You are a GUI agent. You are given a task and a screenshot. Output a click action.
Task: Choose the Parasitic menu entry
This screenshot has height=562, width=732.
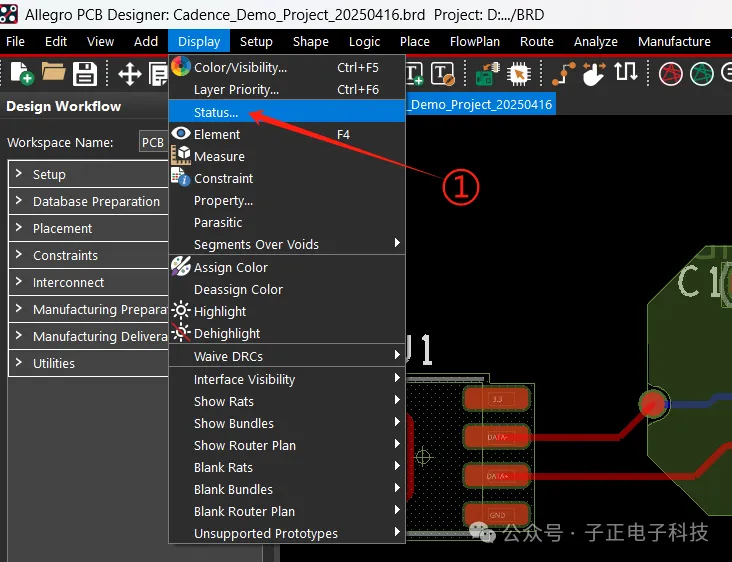pyautogui.click(x=287, y=222)
